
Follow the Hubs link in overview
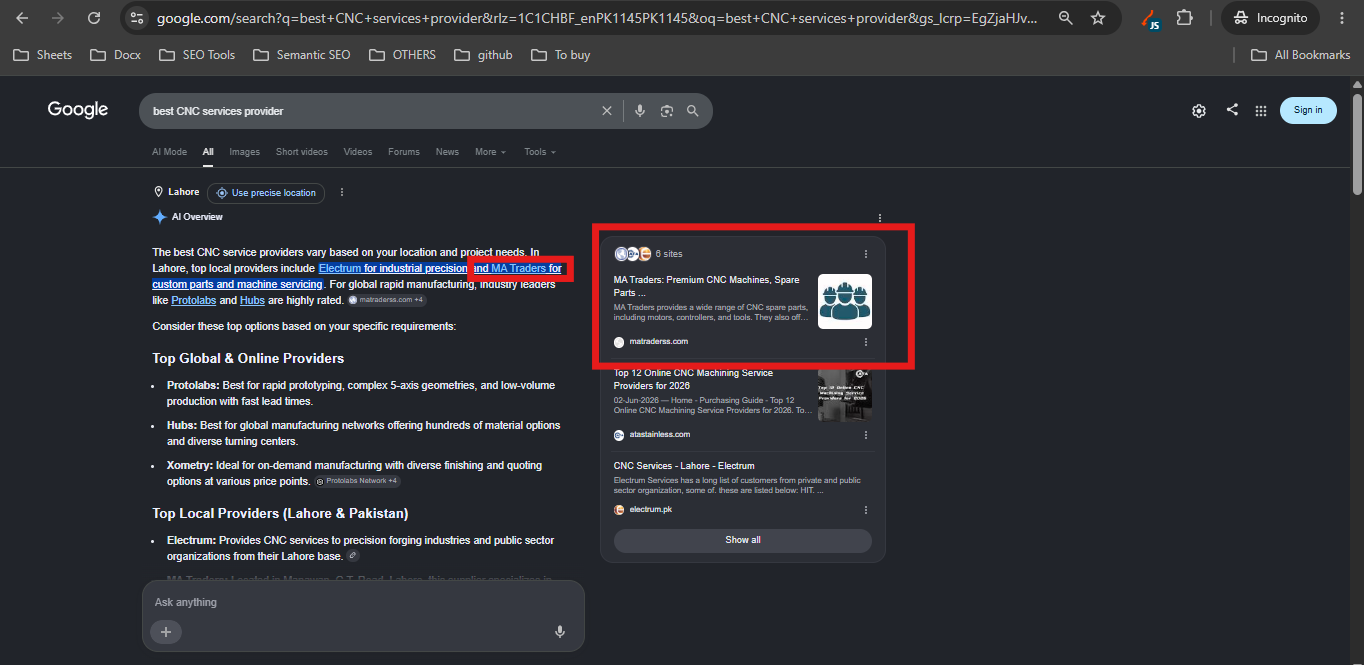pos(252,300)
